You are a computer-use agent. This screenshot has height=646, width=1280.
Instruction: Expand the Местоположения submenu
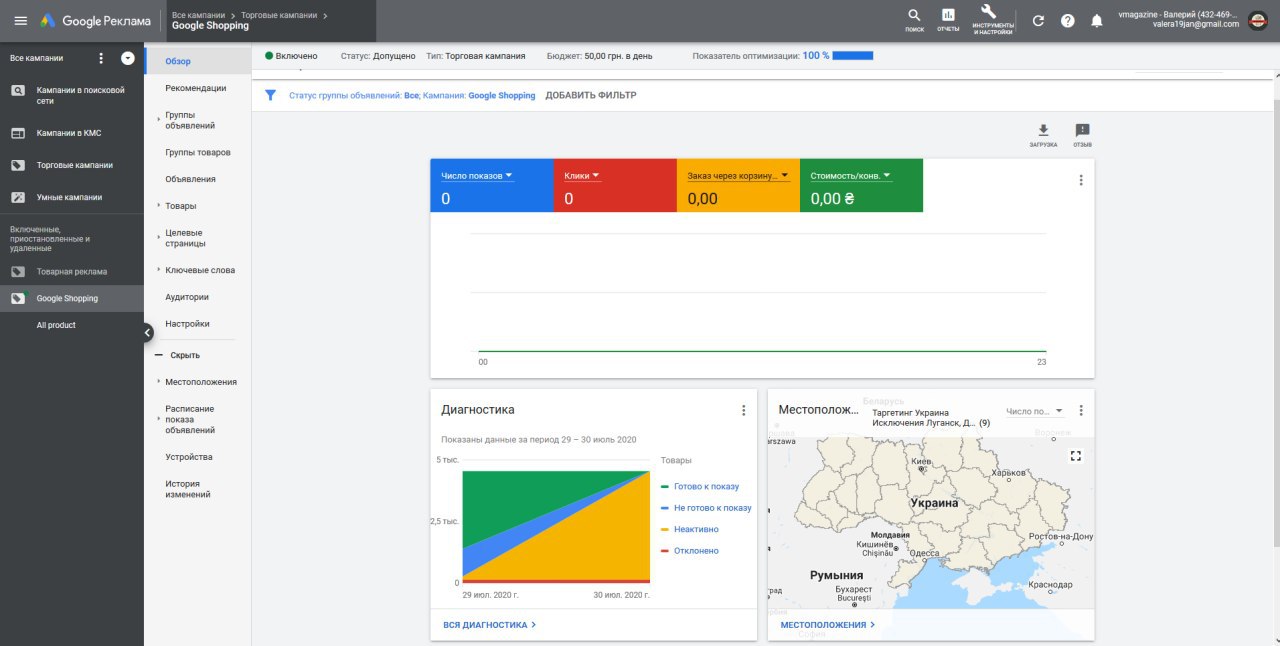tap(158, 382)
